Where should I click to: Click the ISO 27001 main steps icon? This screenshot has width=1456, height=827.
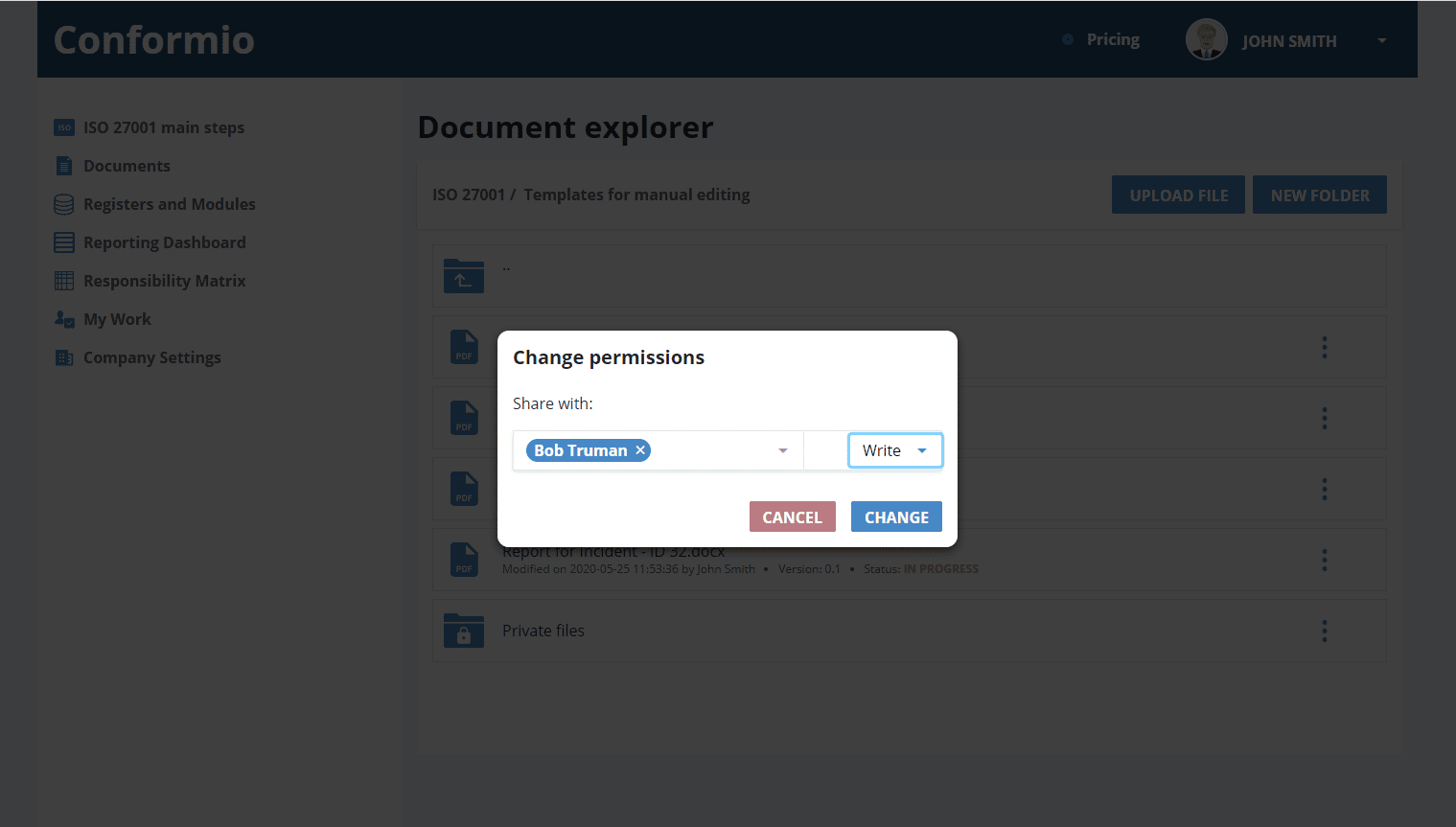64,127
